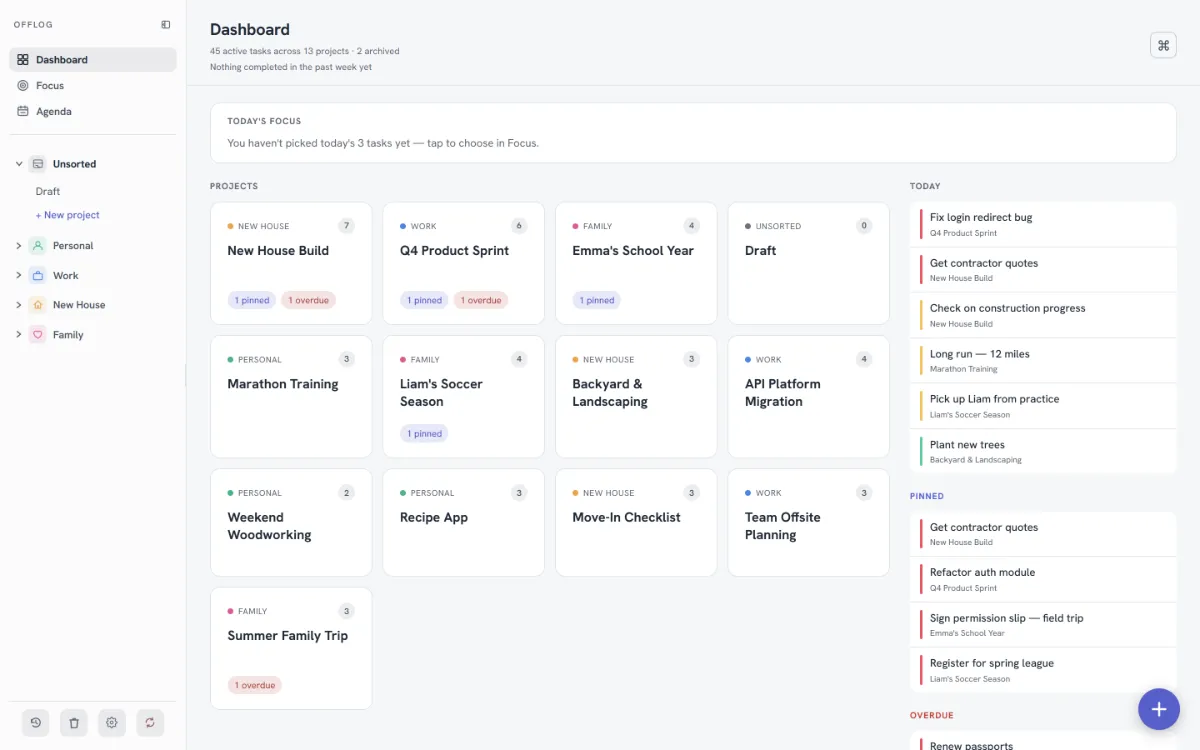Open 'Get contractor quotes' task under Pinned
This screenshot has height=750, width=1200.
click(1043, 534)
